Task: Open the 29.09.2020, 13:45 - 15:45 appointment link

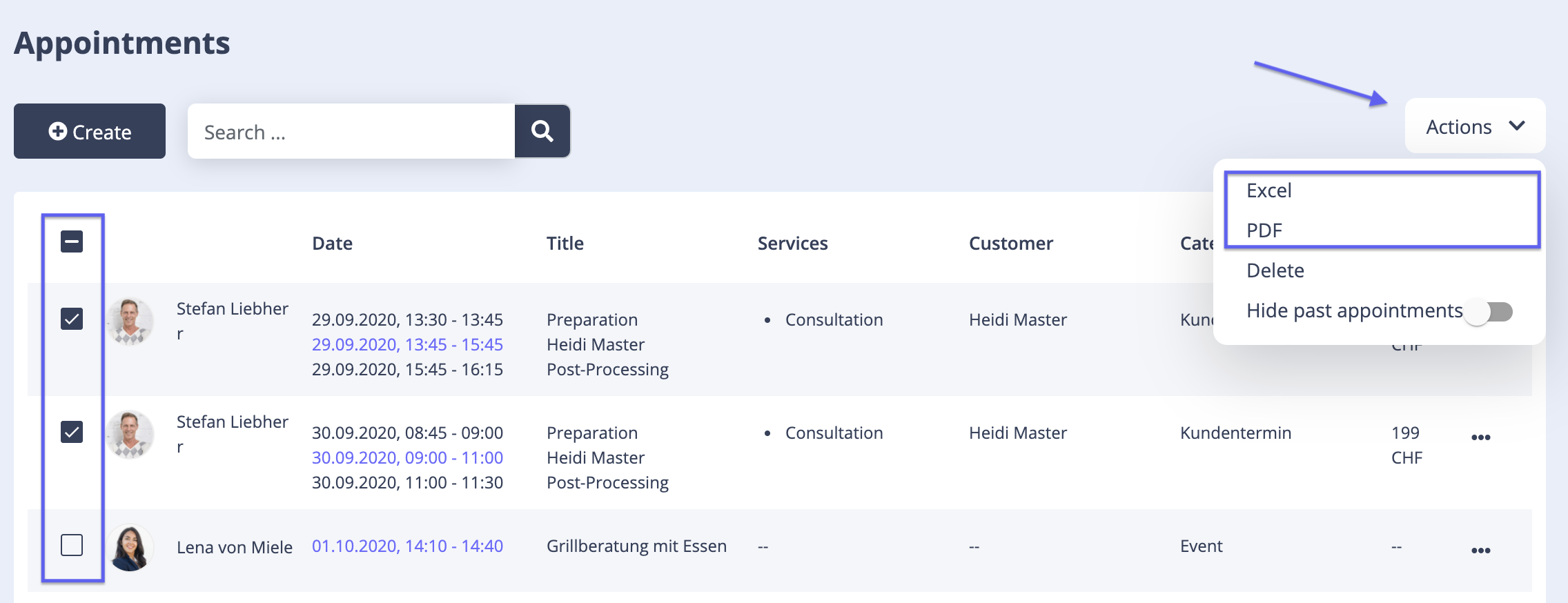Action: pos(407,344)
